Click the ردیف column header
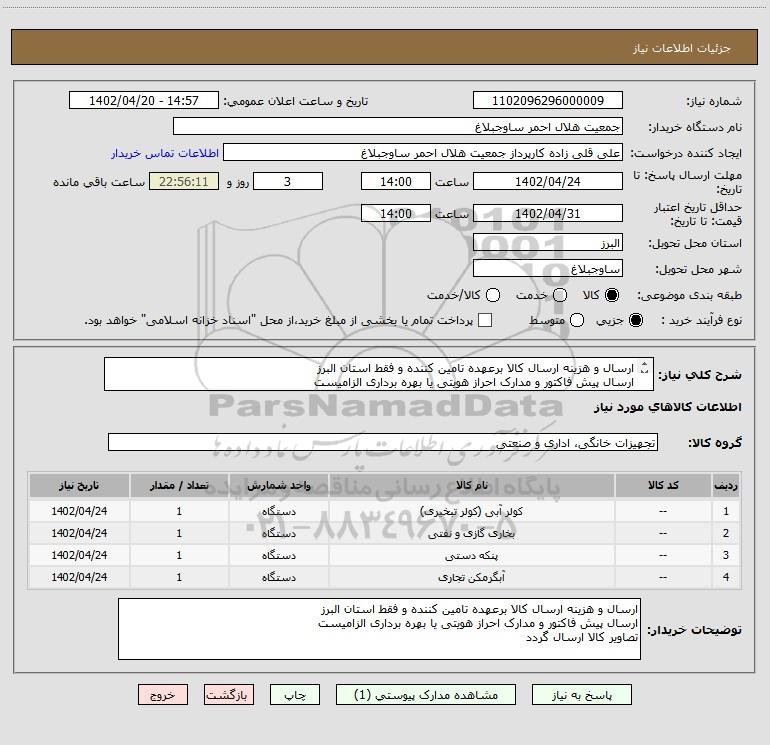The width and height of the screenshot is (770, 745). pyautogui.click(x=726, y=485)
